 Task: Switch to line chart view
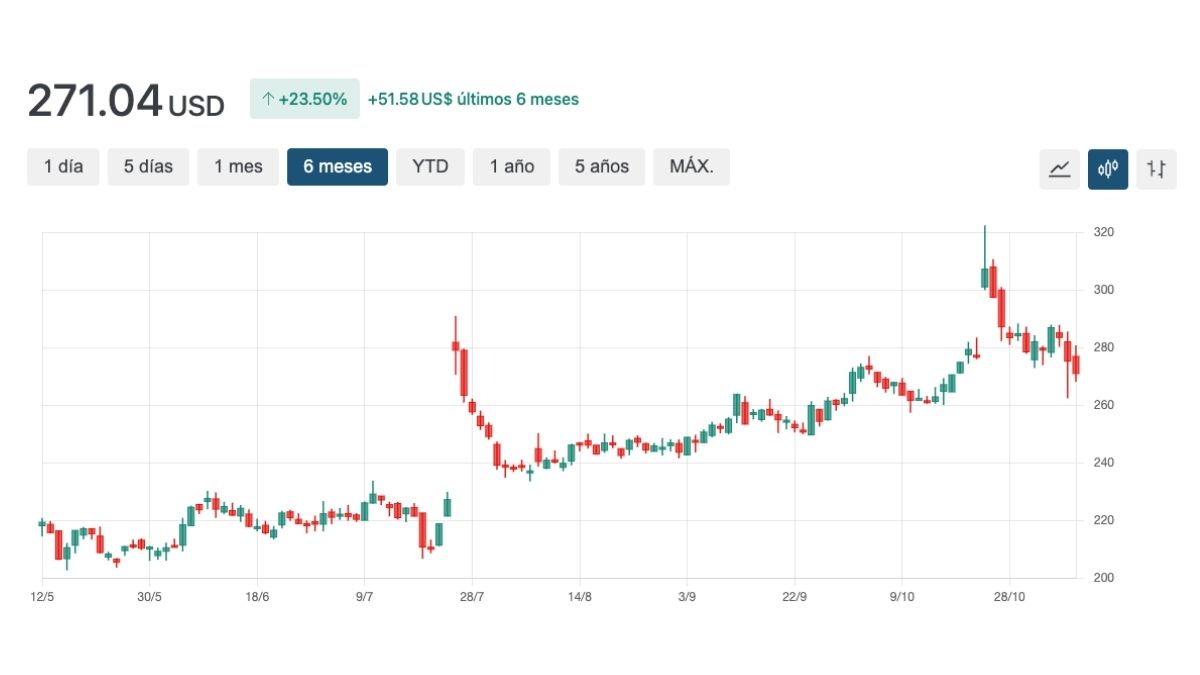click(x=1059, y=169)
